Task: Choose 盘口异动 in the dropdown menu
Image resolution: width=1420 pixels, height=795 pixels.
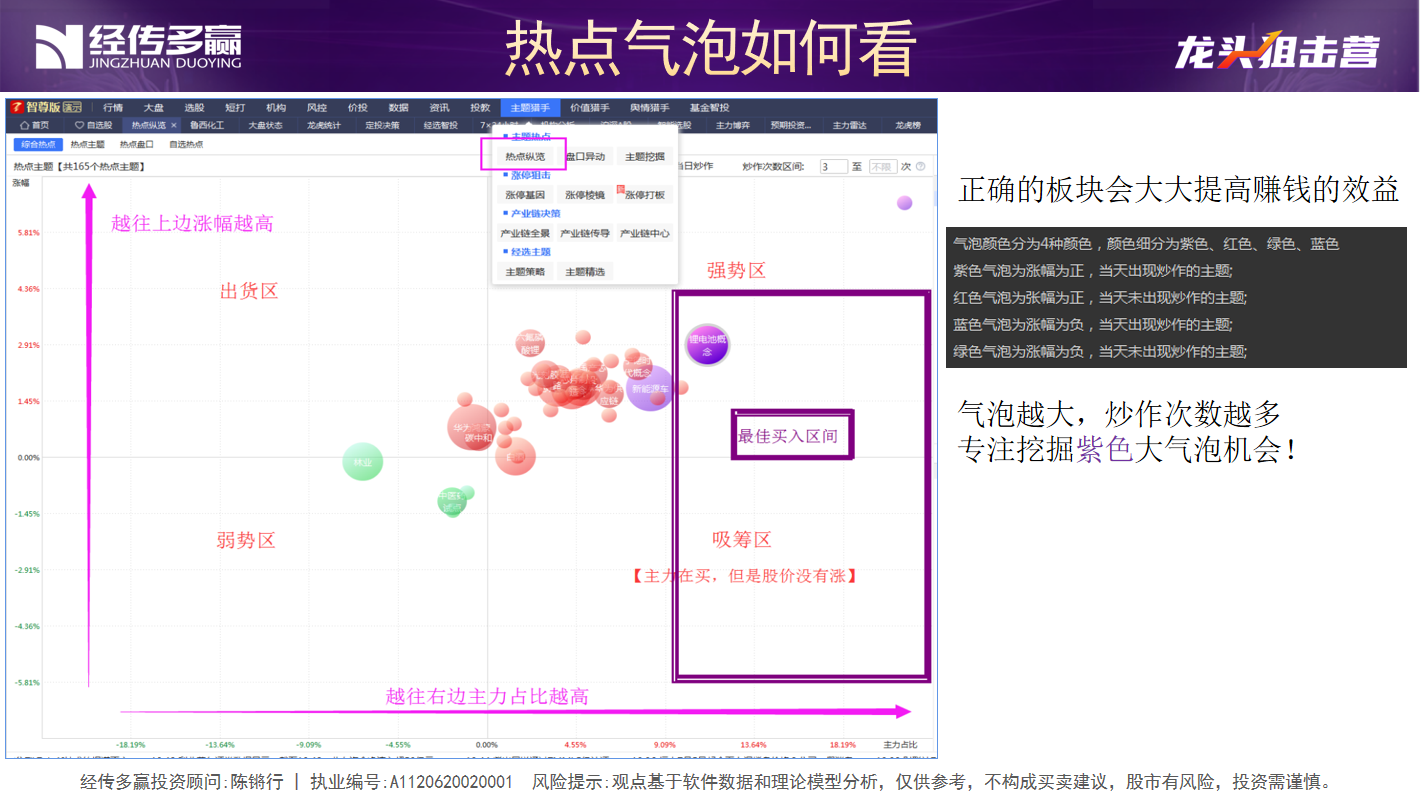Action: click(x=585, y=156)
